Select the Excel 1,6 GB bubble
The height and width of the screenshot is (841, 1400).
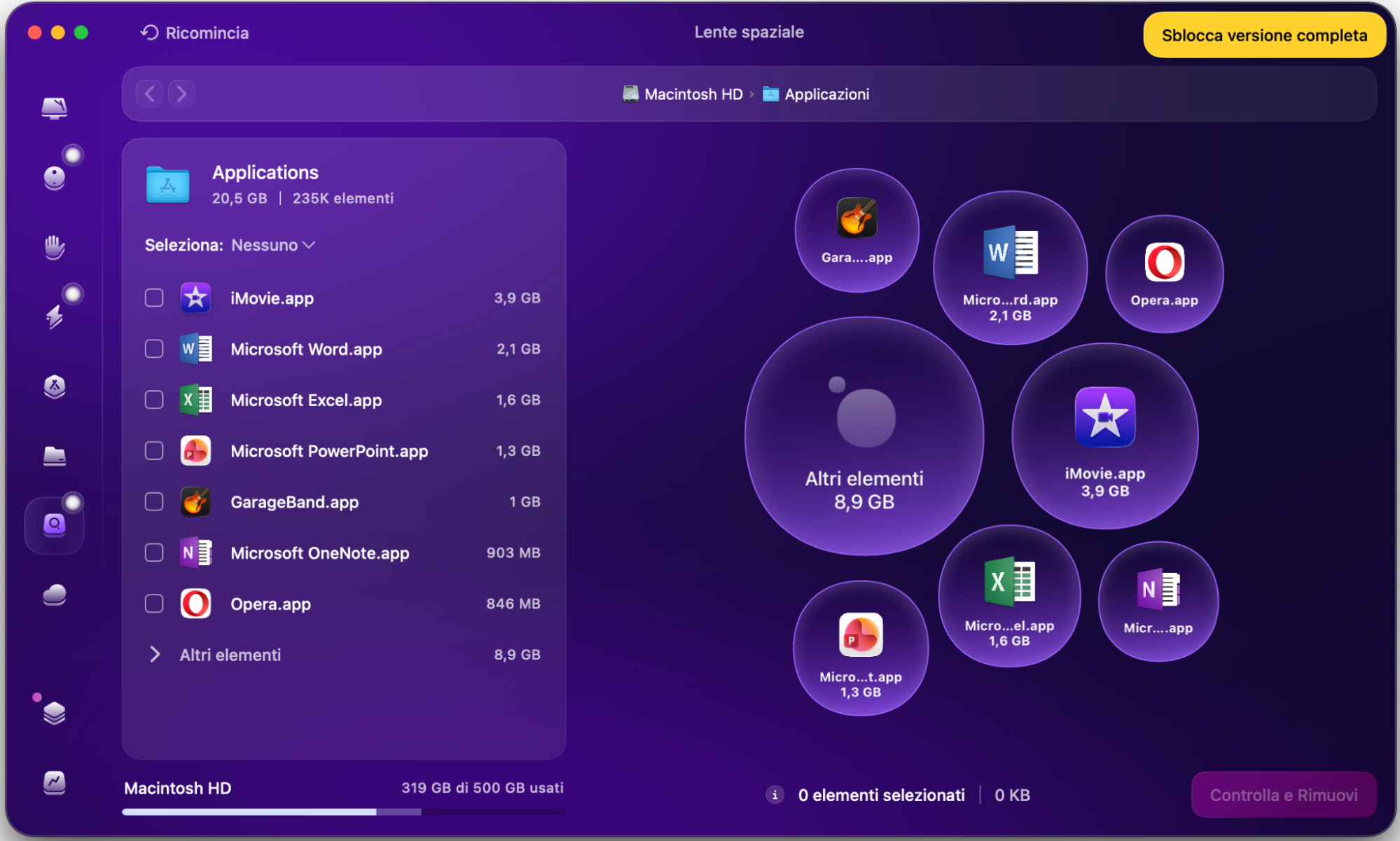tap(1009, 596)
